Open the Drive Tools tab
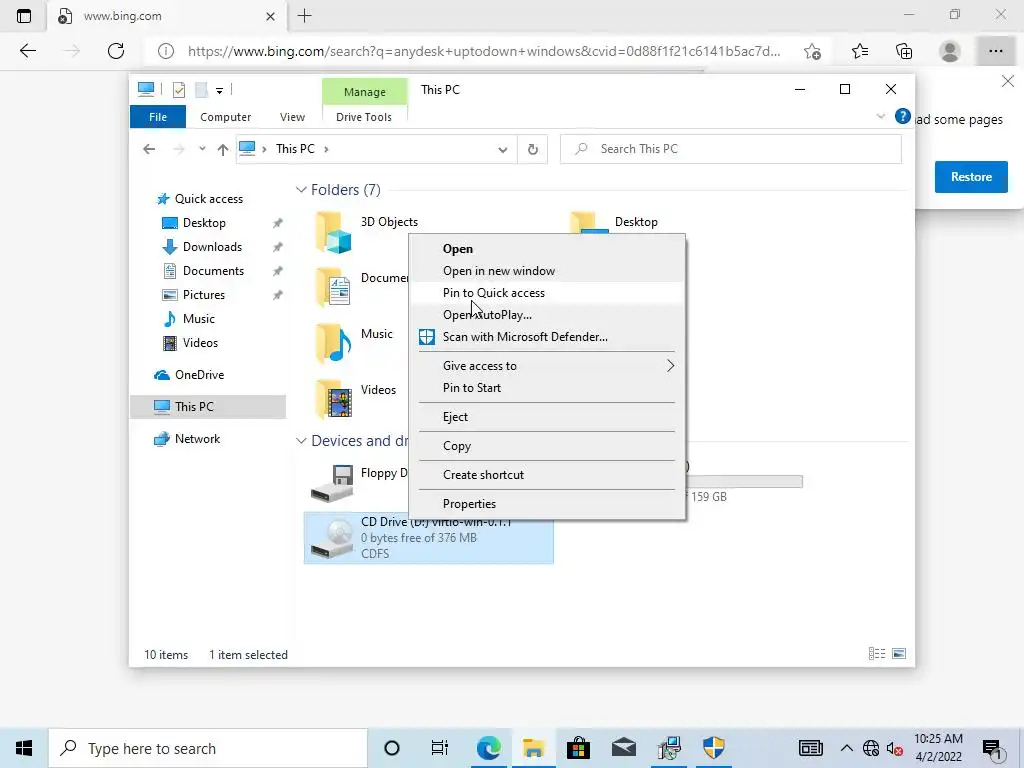Image resolution: width=1024 pixels, height=768 pixels. pos(364,117)
